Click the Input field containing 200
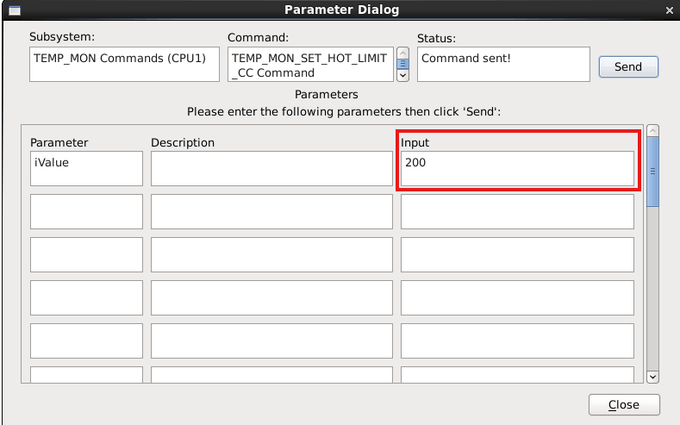The height and width of the screenshot is (425, 680). coord(517,168)
